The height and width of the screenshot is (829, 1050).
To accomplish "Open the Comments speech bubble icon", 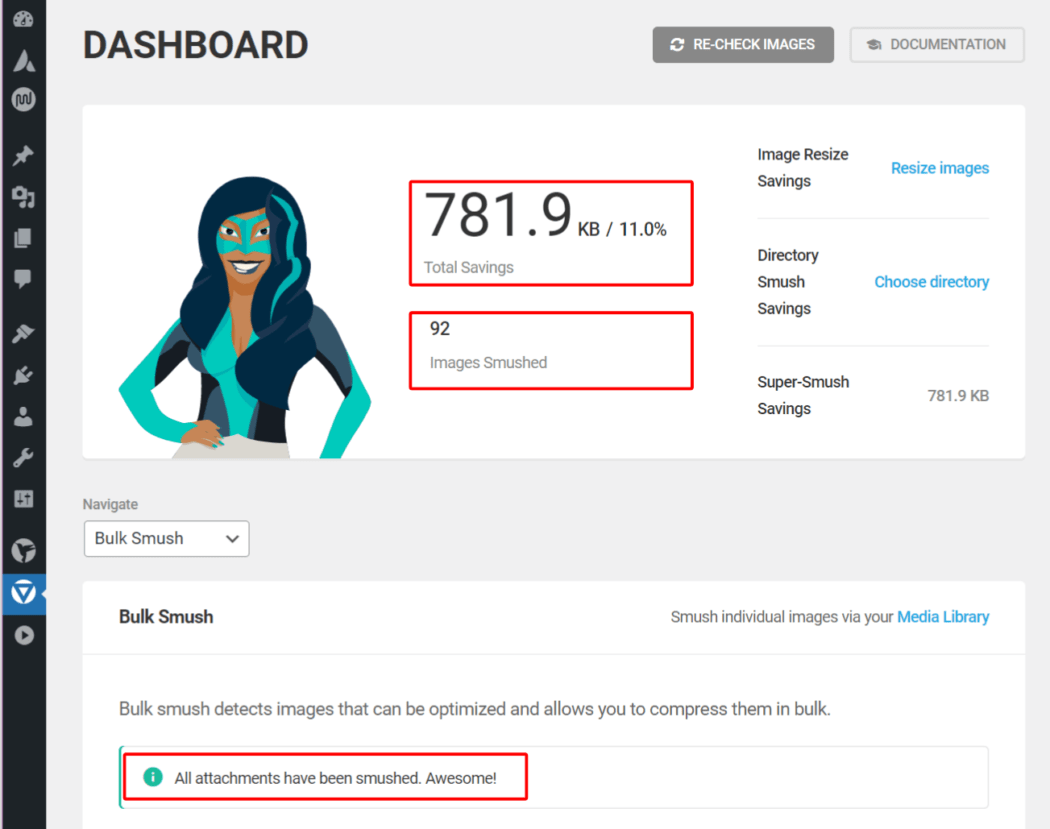I will (23, 279).
